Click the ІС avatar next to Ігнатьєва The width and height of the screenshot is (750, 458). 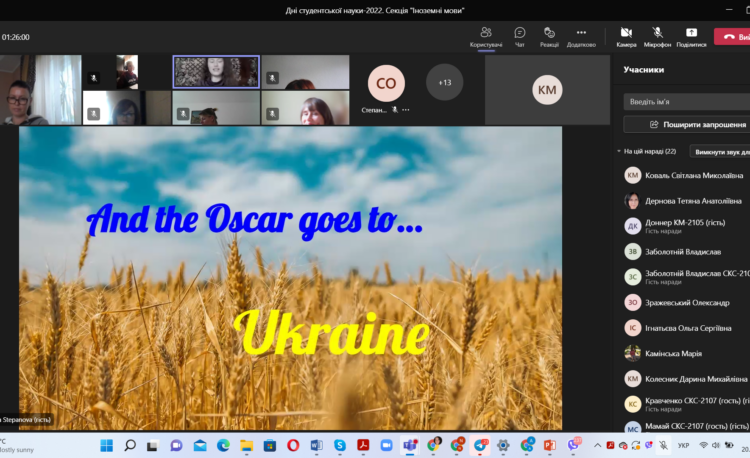tap(632, 328)
